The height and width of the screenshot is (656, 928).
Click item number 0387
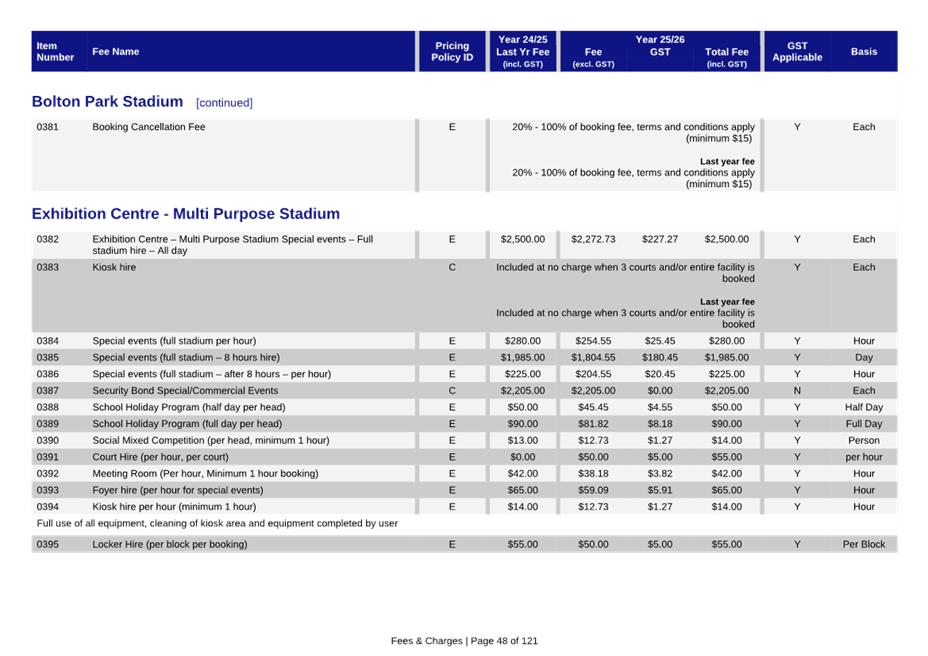click(x=47, y=391)
